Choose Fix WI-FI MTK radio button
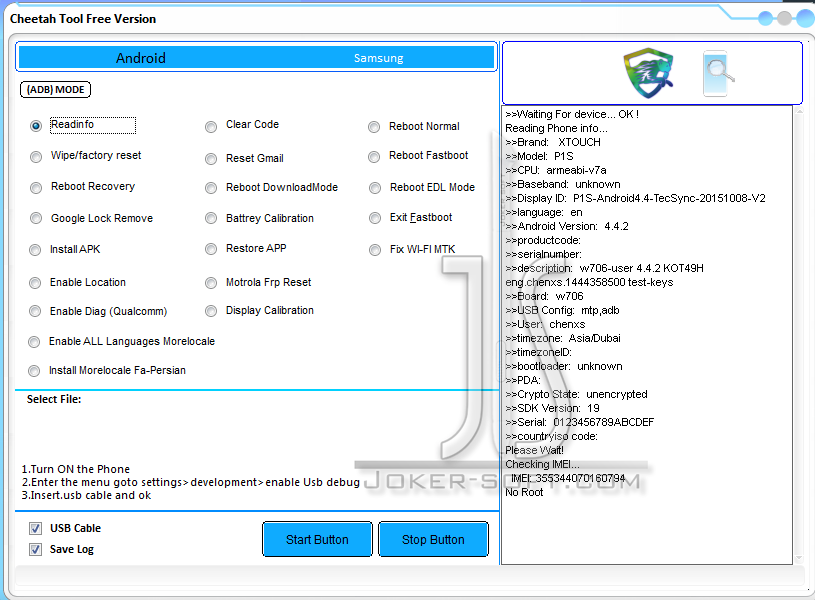Screen dimensions: 815x600 point(375,250)
